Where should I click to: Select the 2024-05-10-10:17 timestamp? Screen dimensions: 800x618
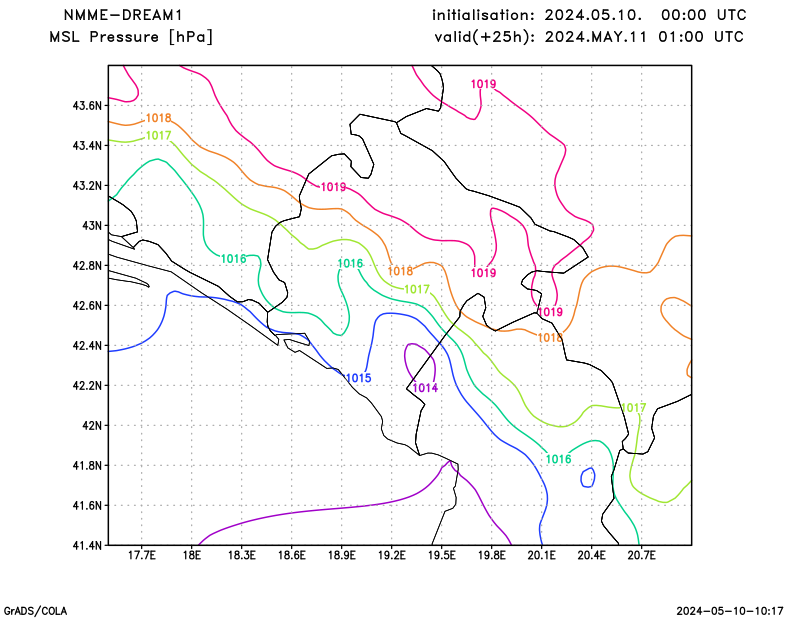(x=730, y=611)
